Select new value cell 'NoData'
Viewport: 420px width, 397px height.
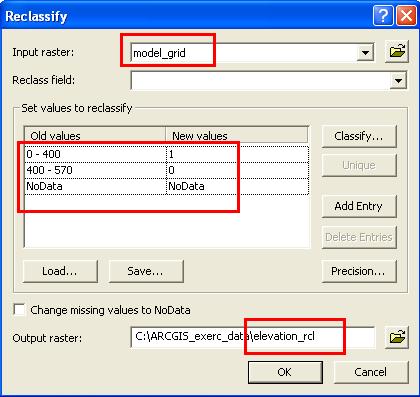[x=237, y=186]
